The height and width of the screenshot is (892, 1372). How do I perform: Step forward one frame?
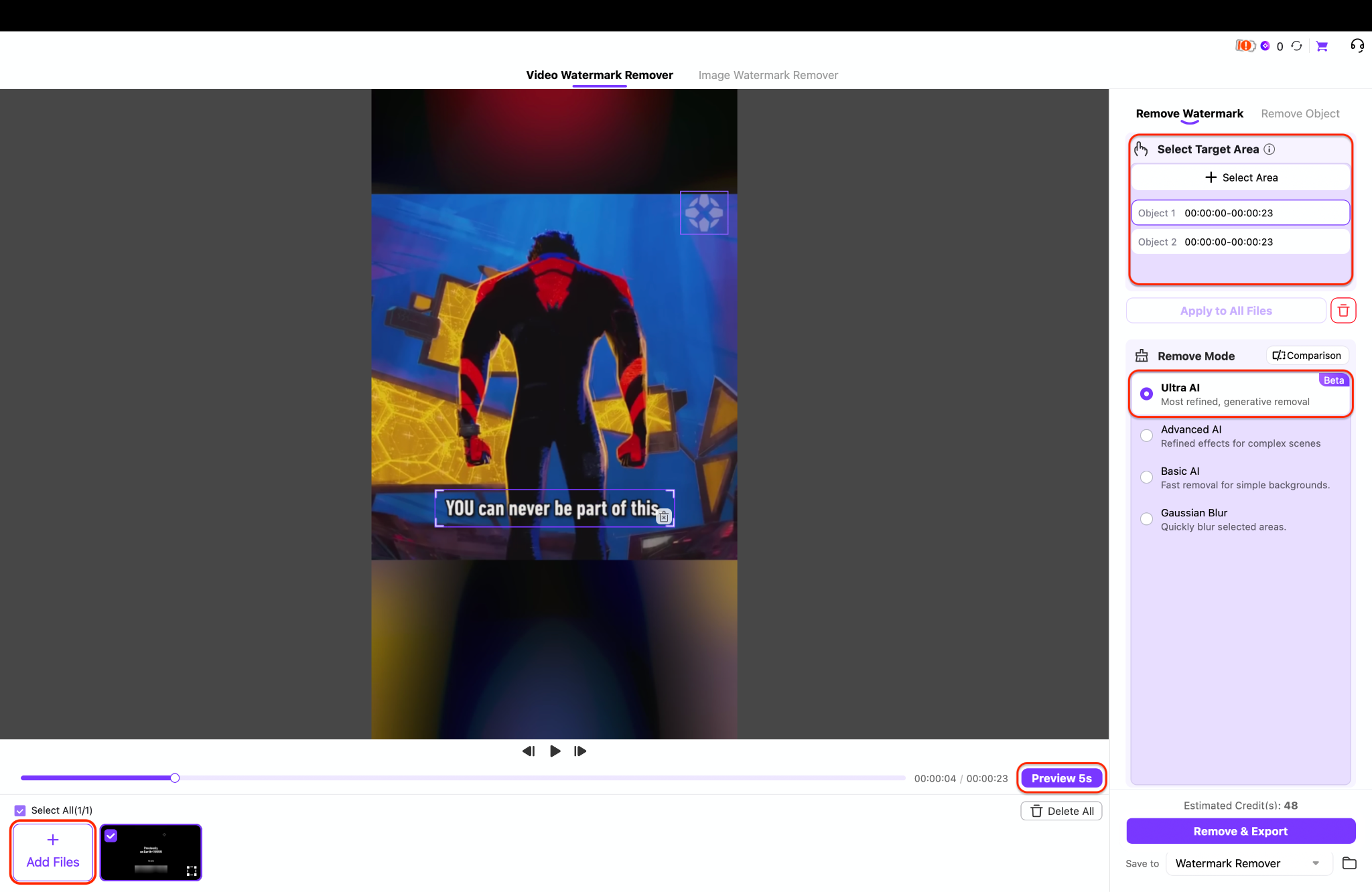580,751
